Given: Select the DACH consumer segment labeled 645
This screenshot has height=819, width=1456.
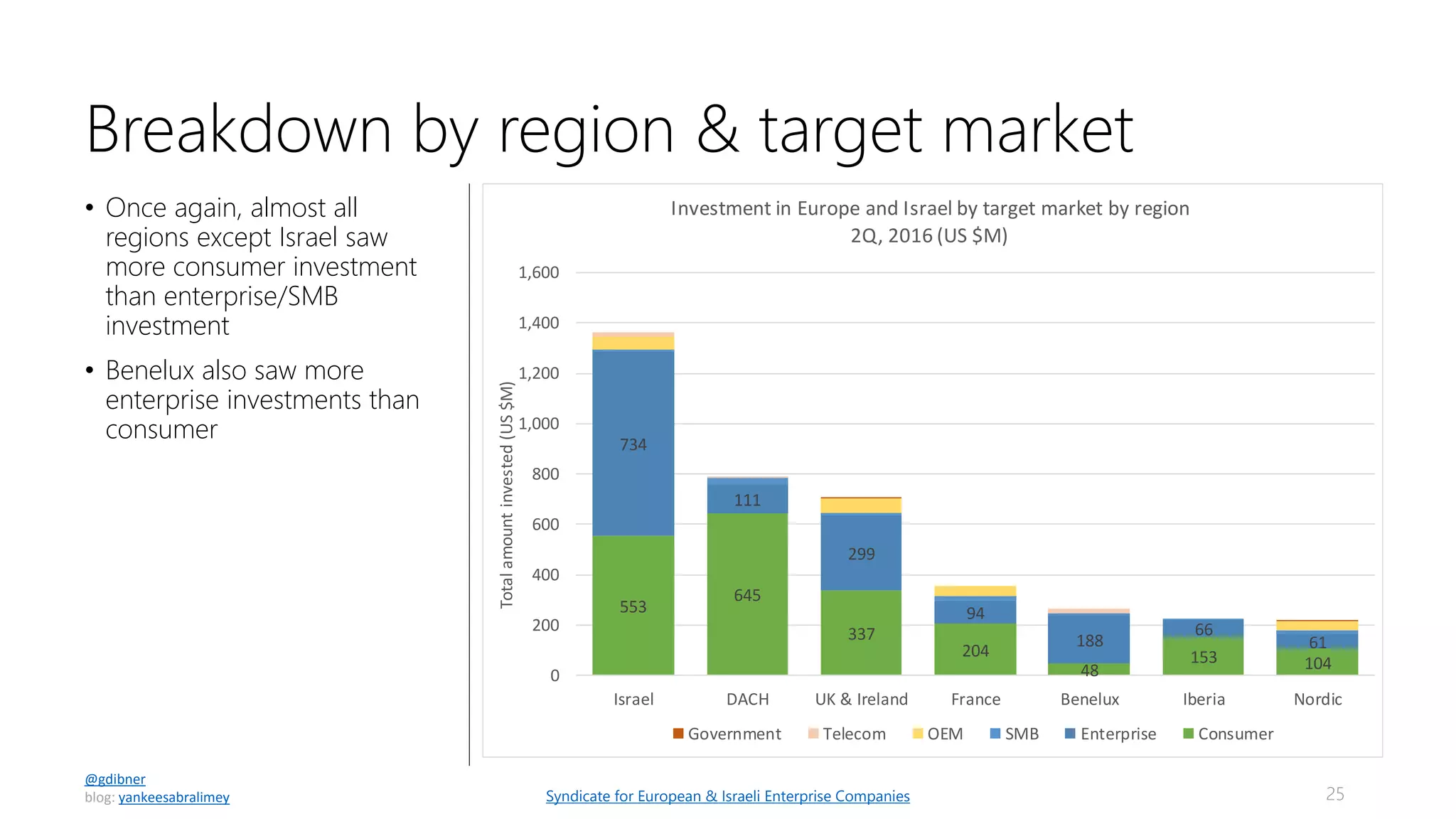Looking at the screenshot, I should (747, 594).
